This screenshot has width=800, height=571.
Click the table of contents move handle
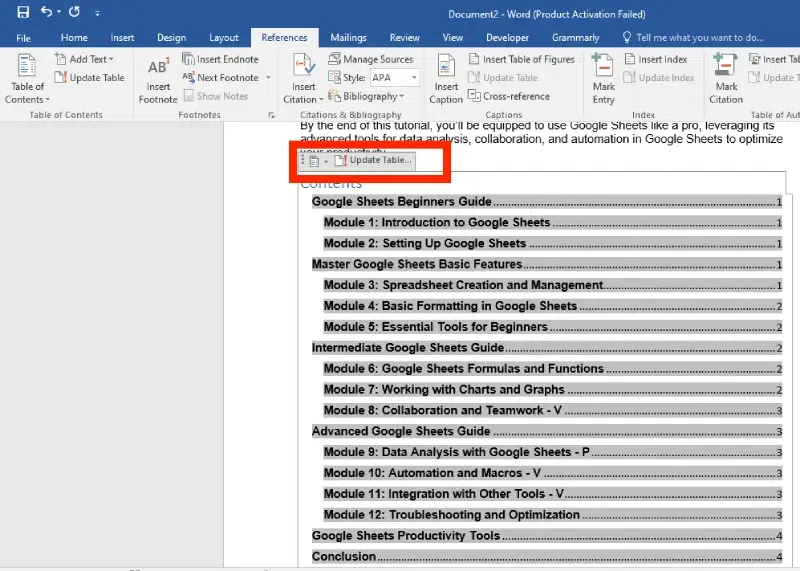coord(302,161)
